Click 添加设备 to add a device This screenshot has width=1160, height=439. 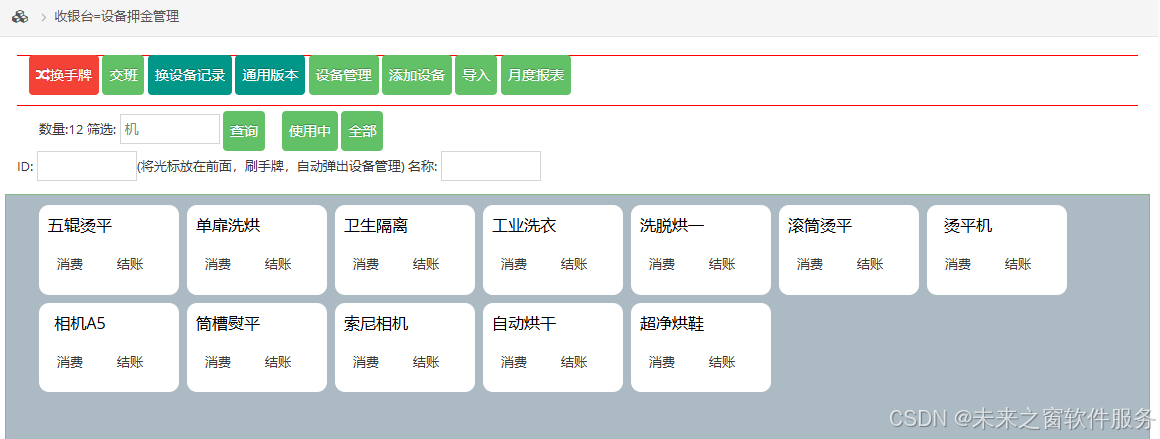[417, 75]
